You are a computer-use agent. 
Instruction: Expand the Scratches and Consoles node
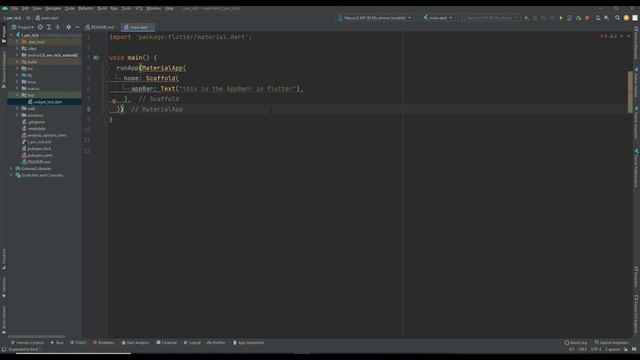click(x=11, y=175)
